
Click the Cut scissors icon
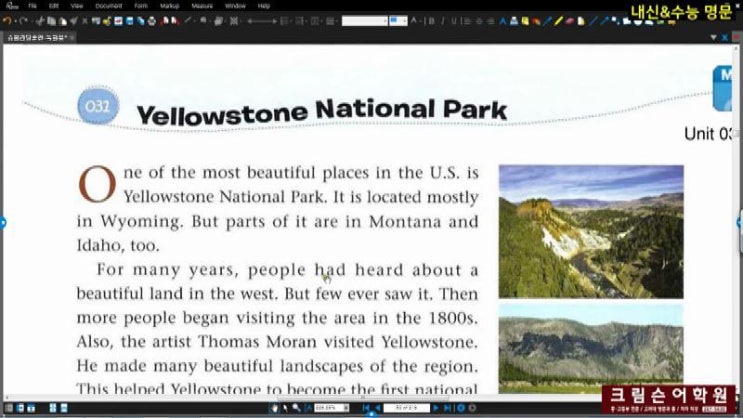(40, 21)
